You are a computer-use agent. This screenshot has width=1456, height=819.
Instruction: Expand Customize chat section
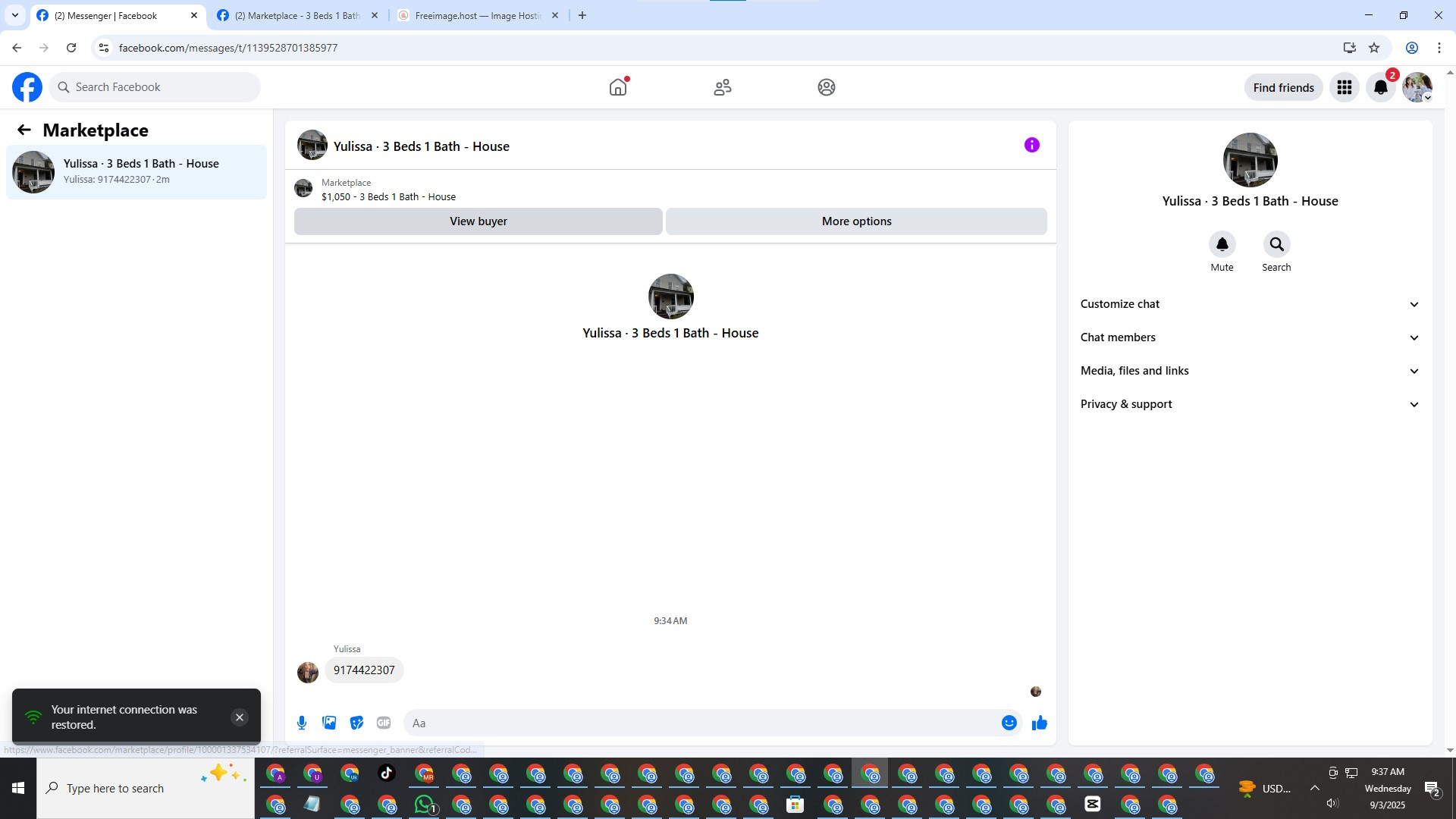coord(1250,304)
